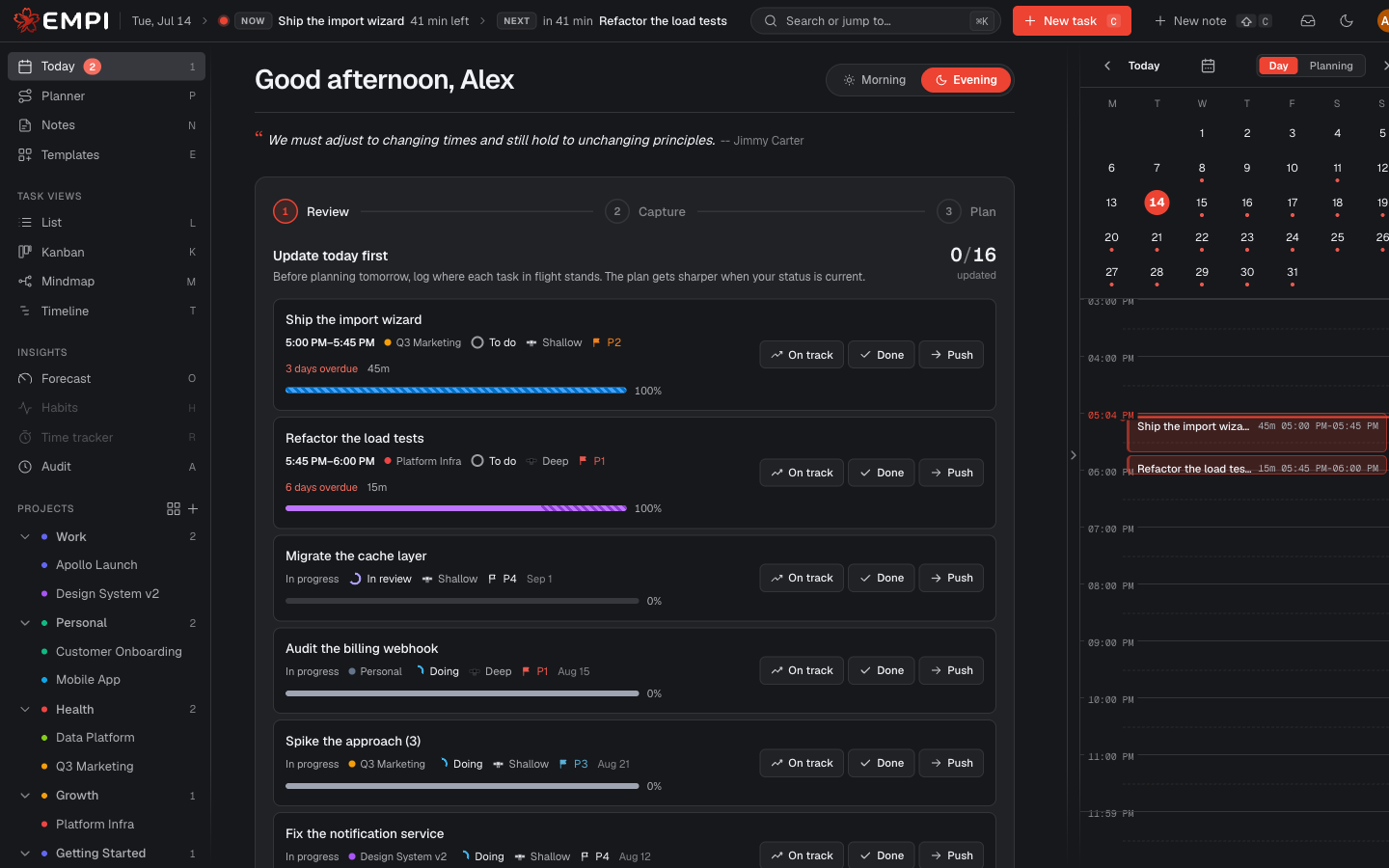Image resolution: width=1389 pixels, height=868 pixels.
Task: Open the inbox tray icon
Action: [x=1308, y=21]
